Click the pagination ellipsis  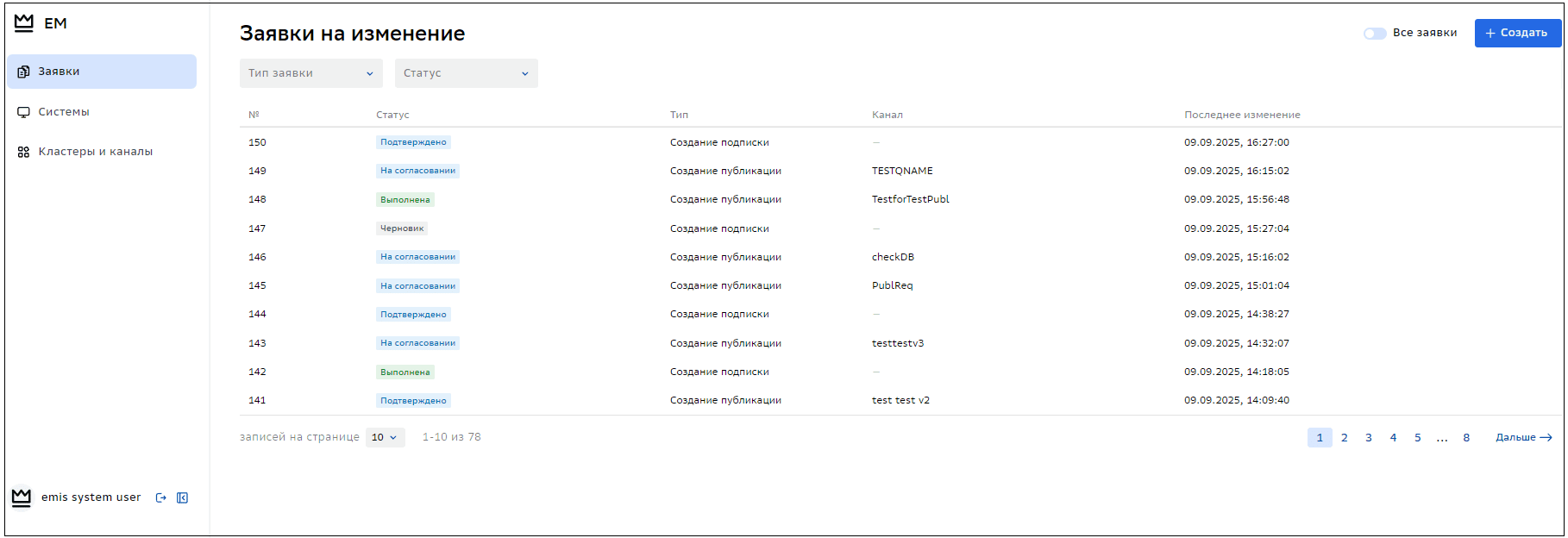(1442, 438)
